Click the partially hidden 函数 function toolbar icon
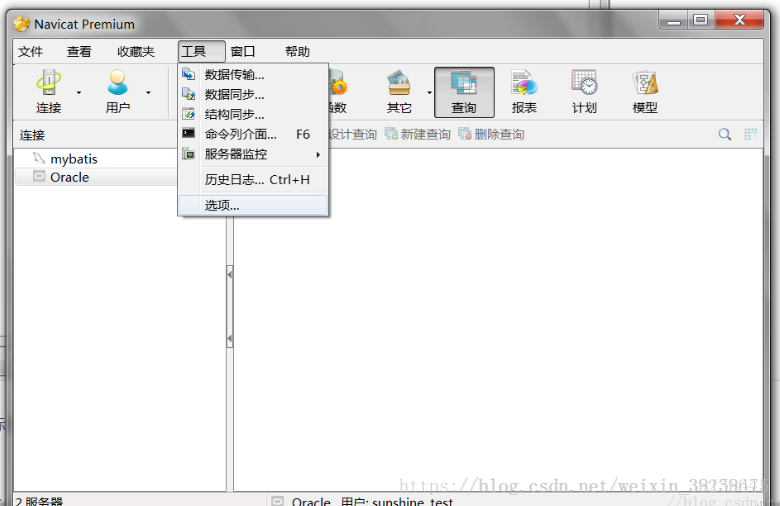Image resolution: width=780 pixels, height=506 pixels. [338, 92]
